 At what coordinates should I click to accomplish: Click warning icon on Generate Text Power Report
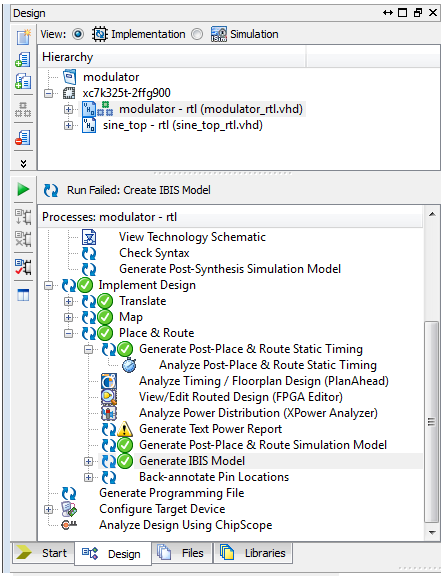[x=125, y=429]
